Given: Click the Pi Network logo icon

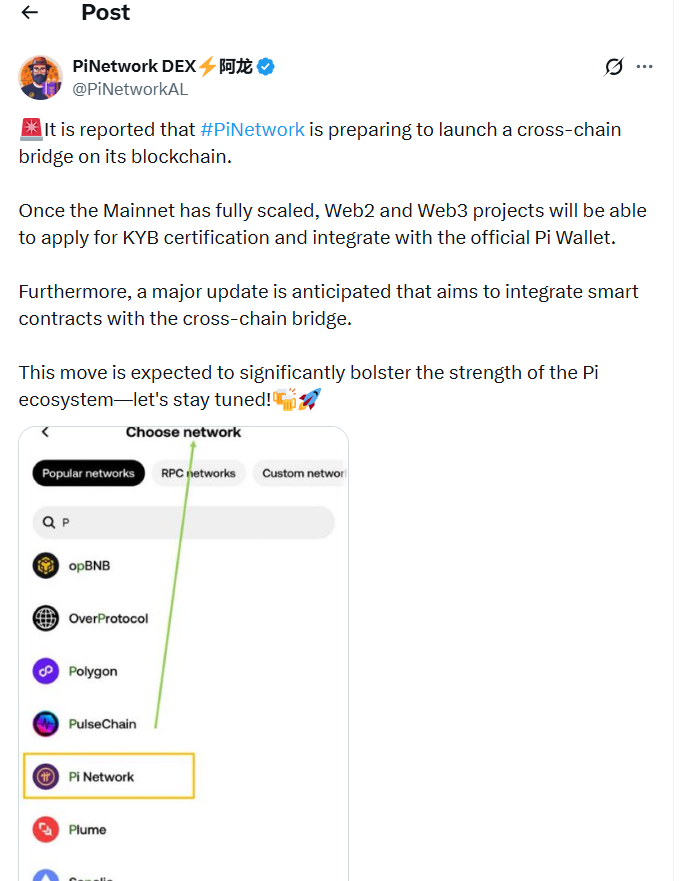Looking at the screenshot, I should (44, 776).
